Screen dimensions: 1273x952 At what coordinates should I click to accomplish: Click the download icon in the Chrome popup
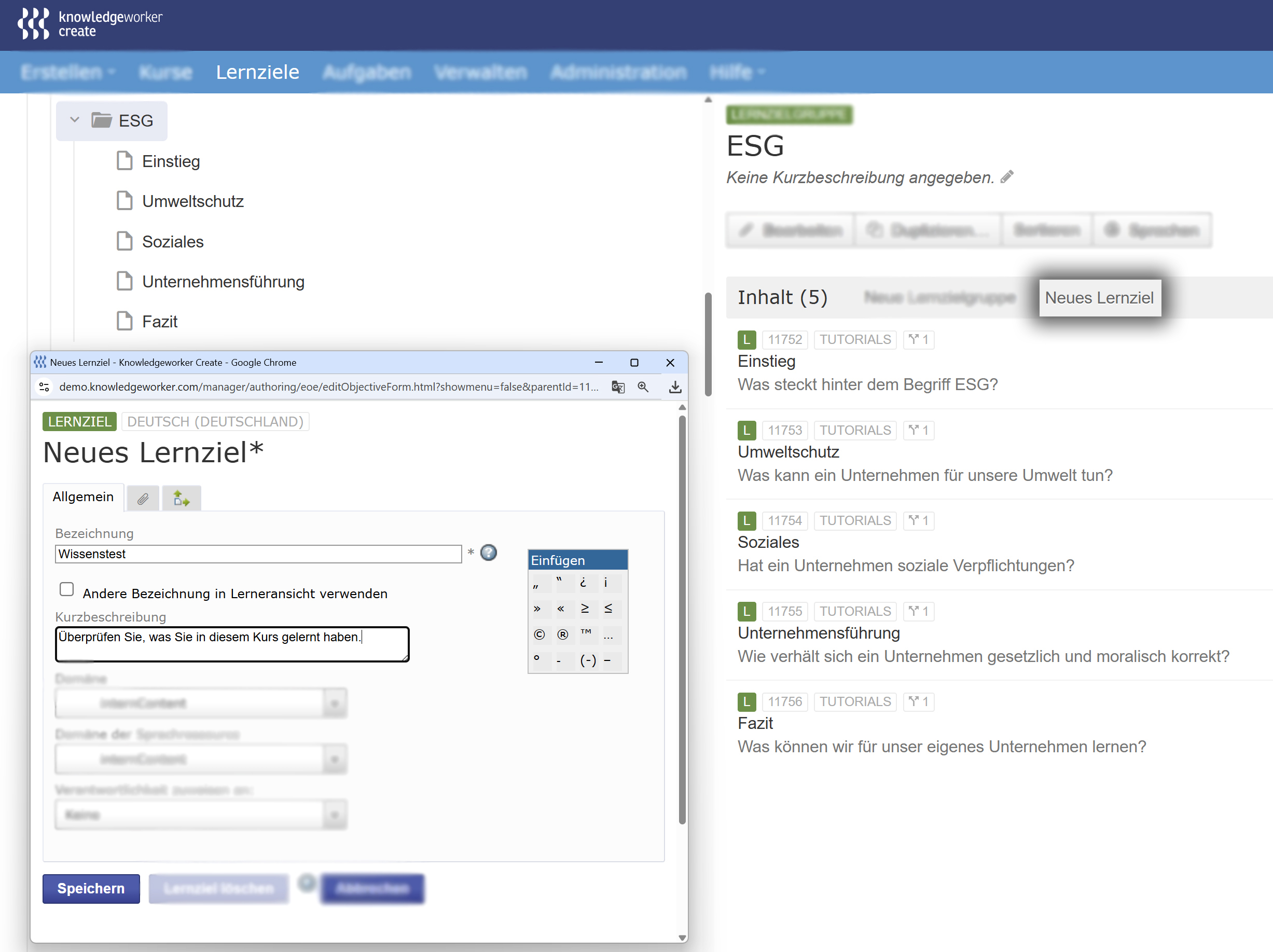[x=675, y=387]
